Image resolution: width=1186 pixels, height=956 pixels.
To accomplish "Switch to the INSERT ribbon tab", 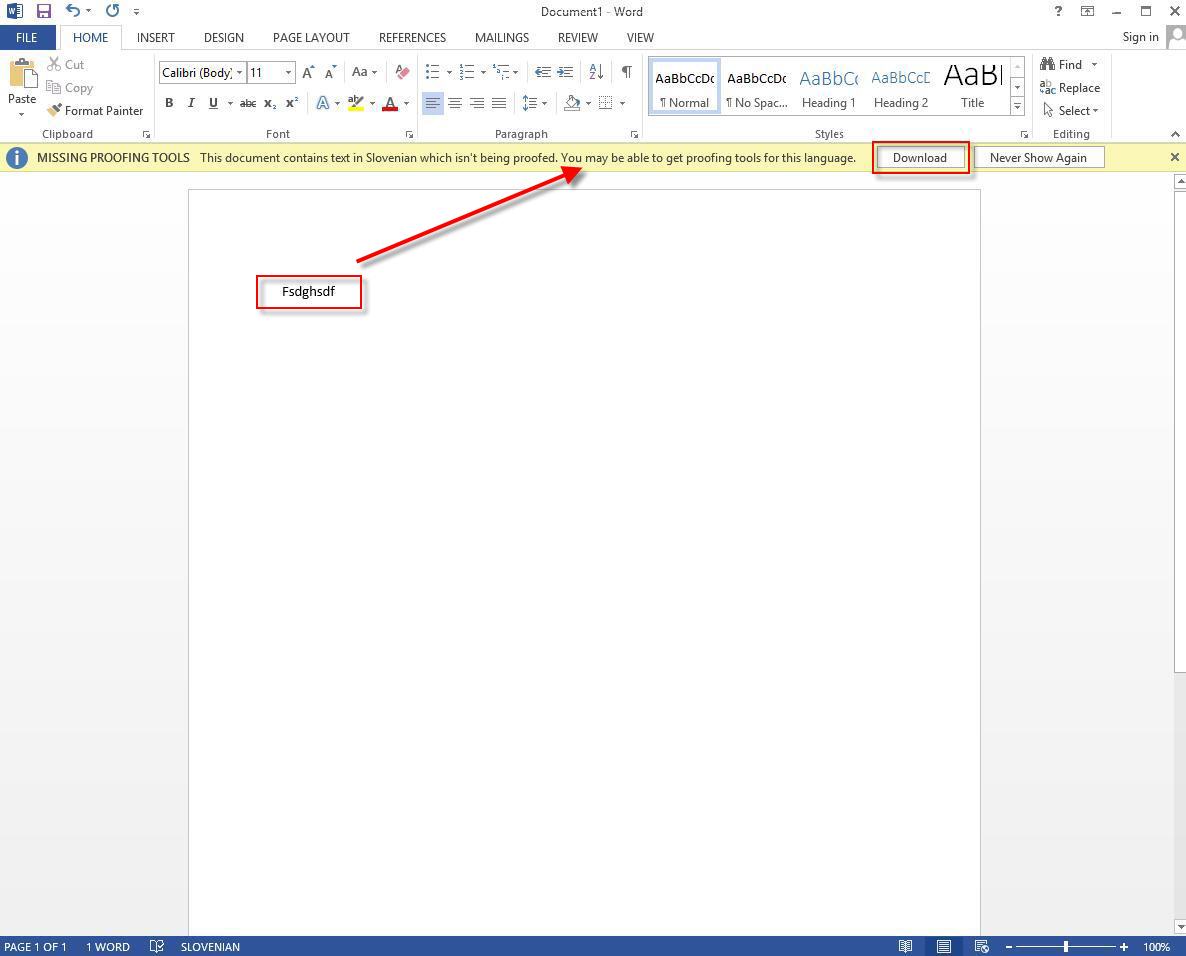I will click(x=155, y=37).
